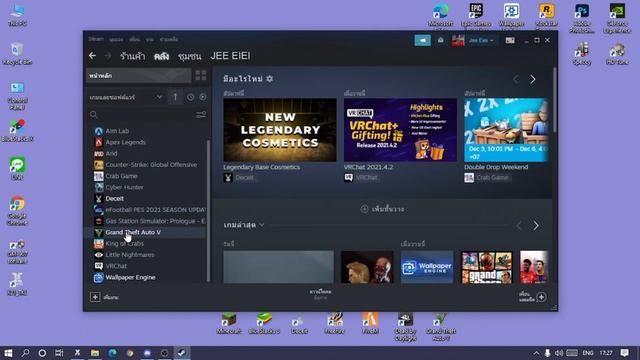Screen dimensions: 640x360
Task: Click the Jee Eiei profile avatar
Action: click(458, 40)
